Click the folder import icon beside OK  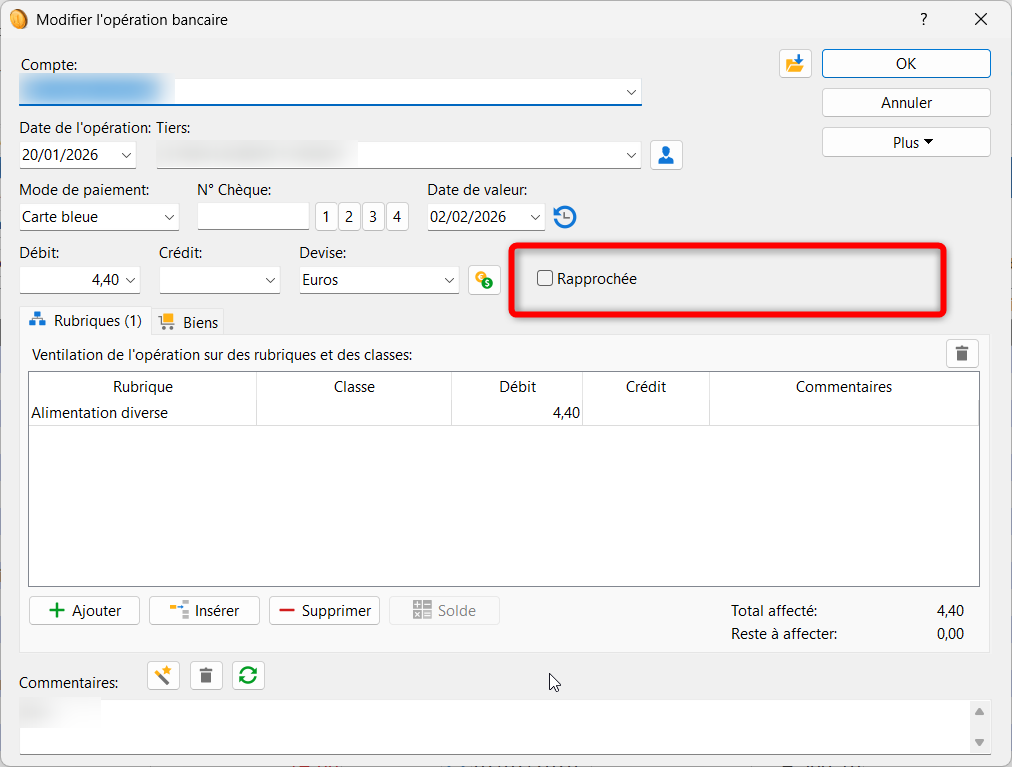[x=795, y=64]
